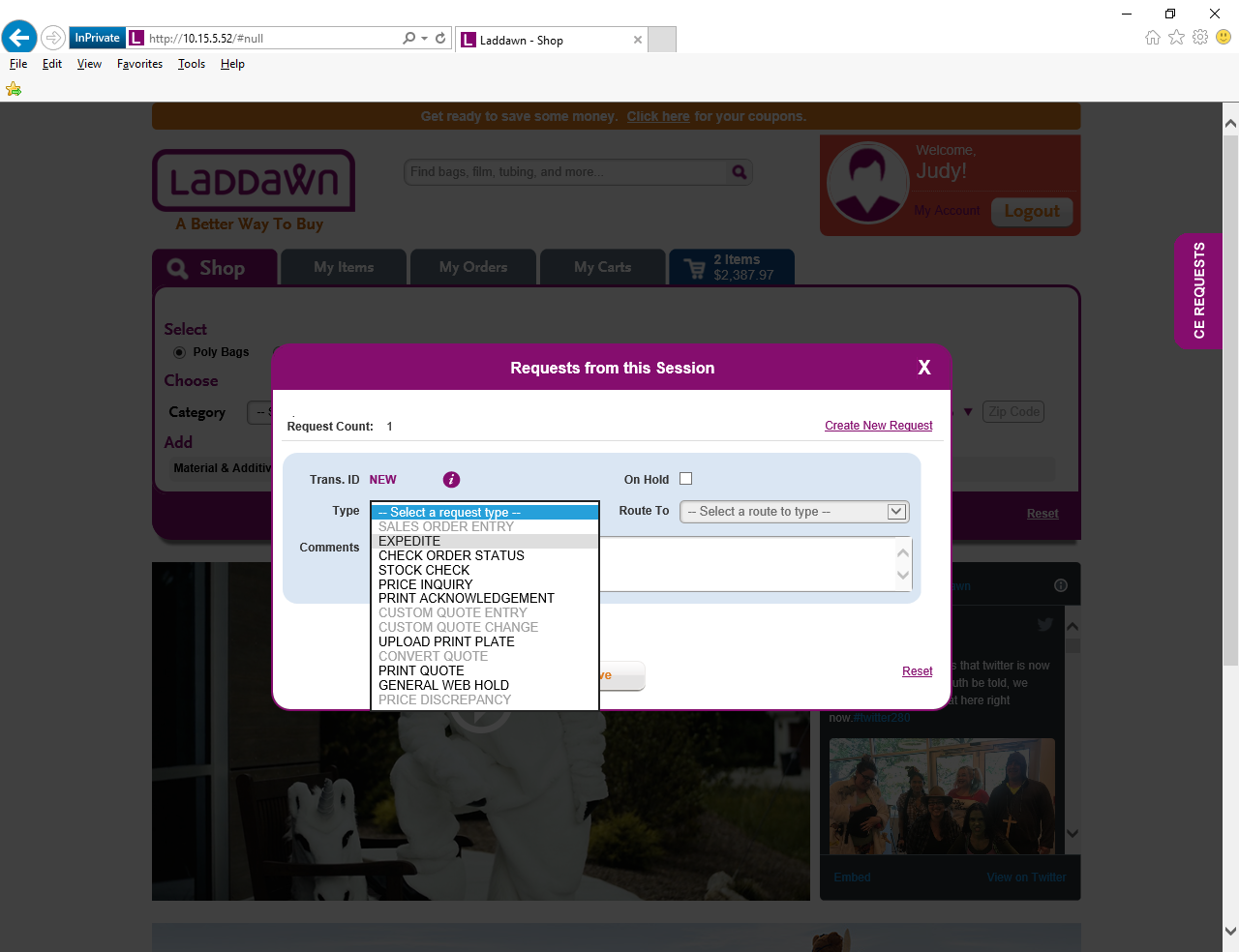Click the Add to favorites bar star icon

coord(14,89)
